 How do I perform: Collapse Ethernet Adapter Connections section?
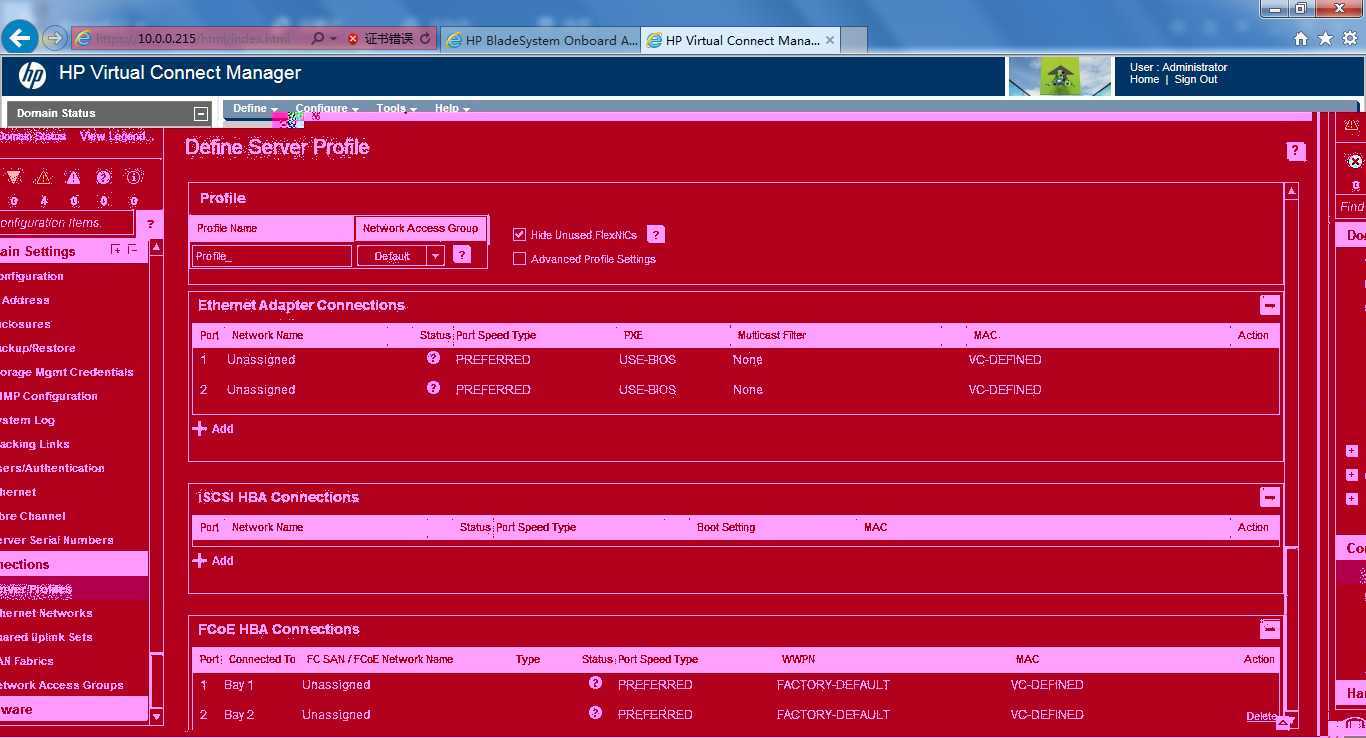pos(1269,305)
